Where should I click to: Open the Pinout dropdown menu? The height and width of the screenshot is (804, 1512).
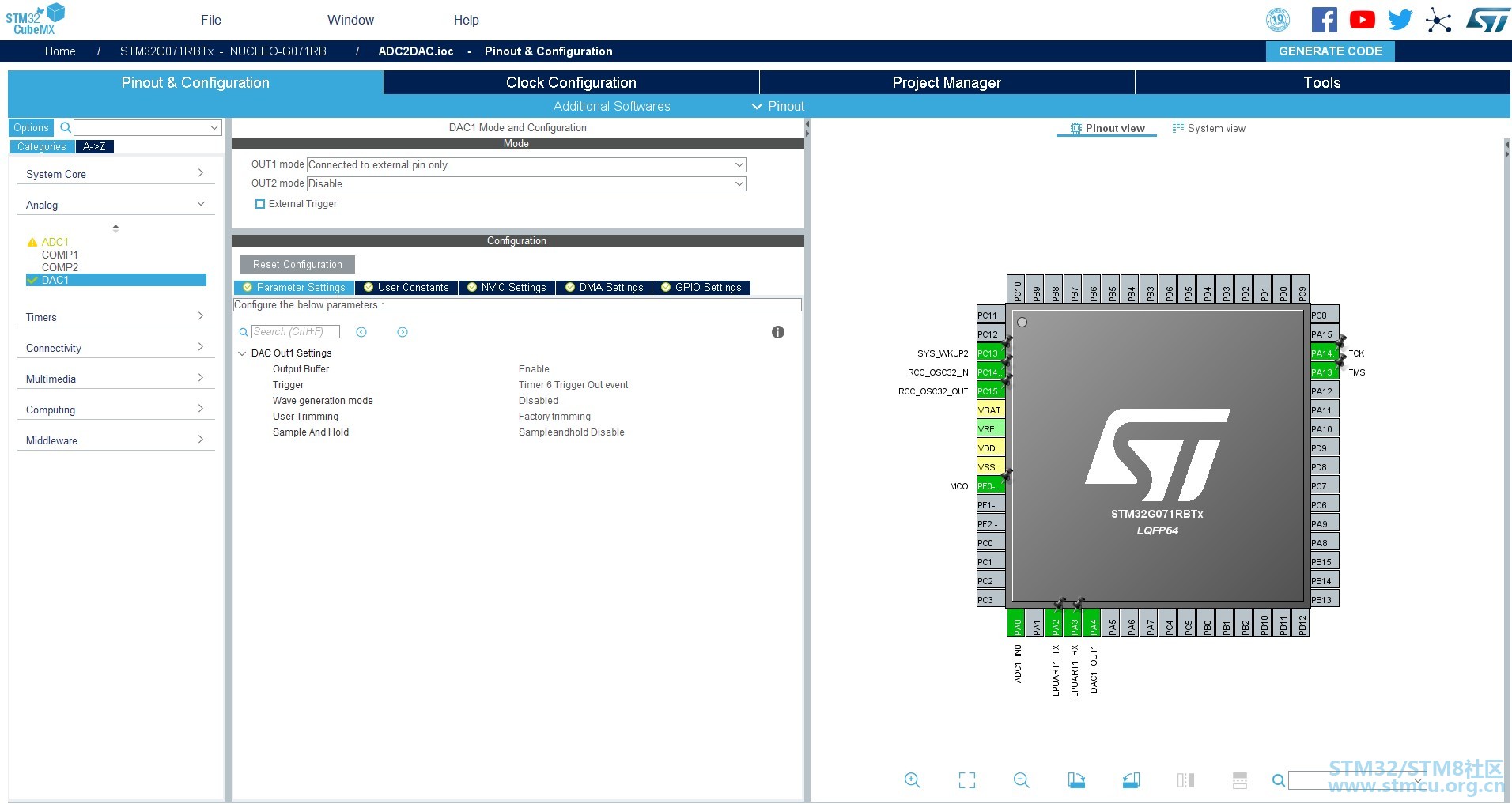778,106
